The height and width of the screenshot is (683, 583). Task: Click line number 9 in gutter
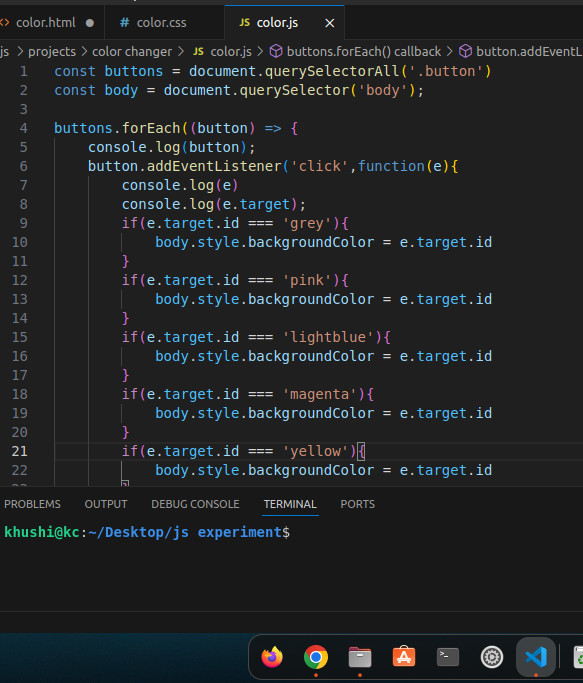click(x=24, y=223)
